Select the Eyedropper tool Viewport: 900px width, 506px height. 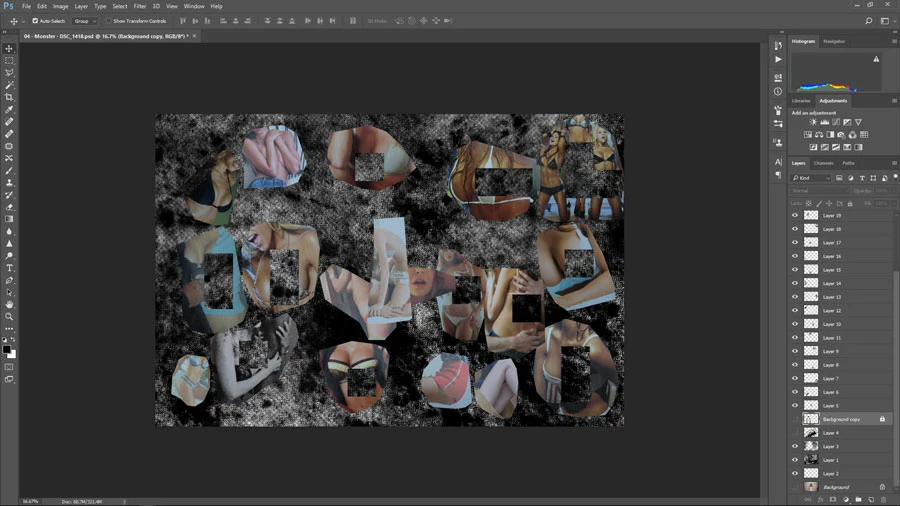coord(9,110)
